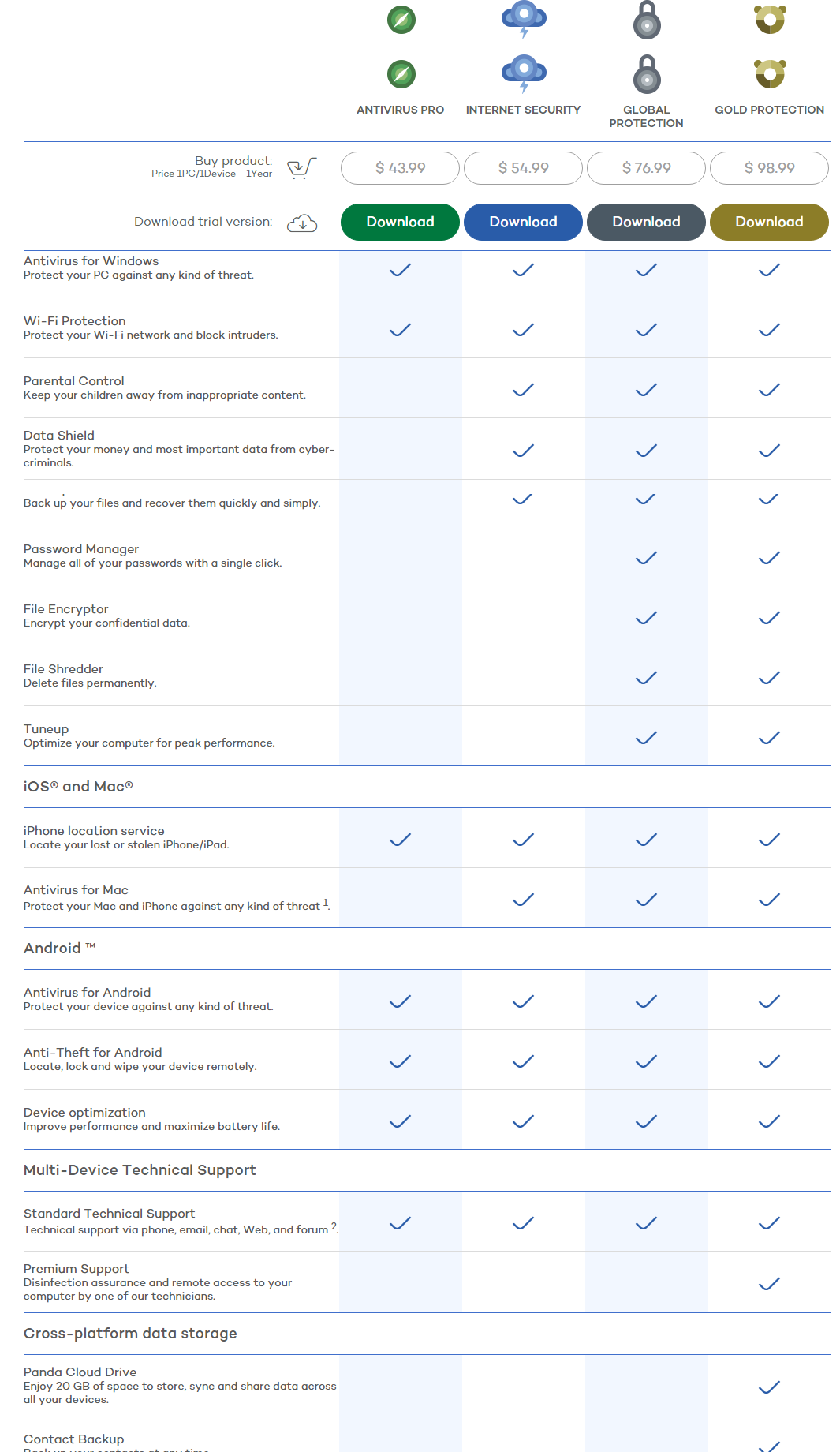
Task: Buy Gold Protection for $98.99
Action: 769,168
